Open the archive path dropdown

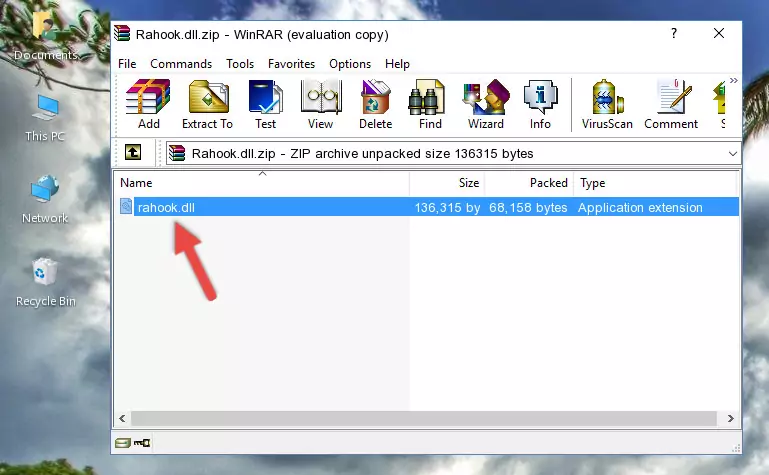733,153
